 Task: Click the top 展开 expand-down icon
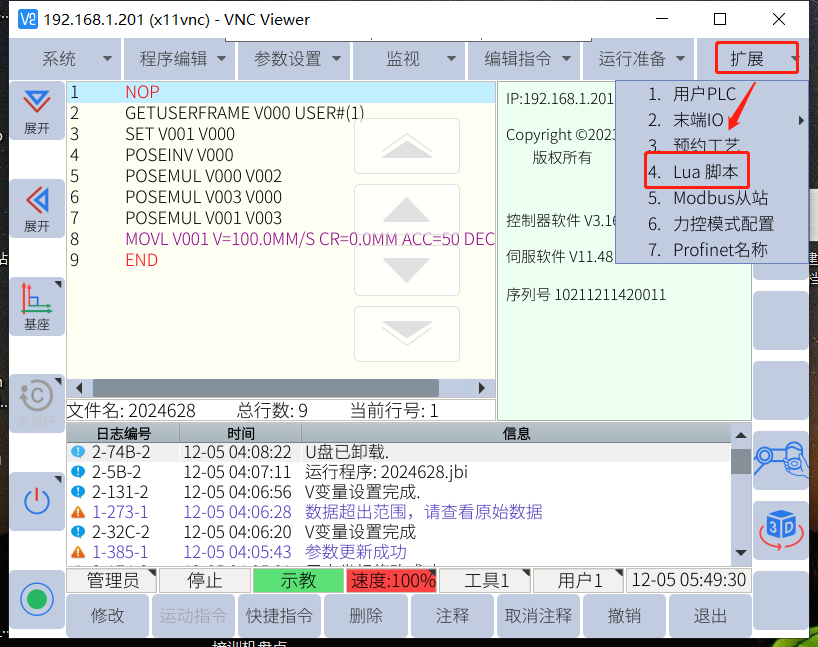(x=37, y=110)
